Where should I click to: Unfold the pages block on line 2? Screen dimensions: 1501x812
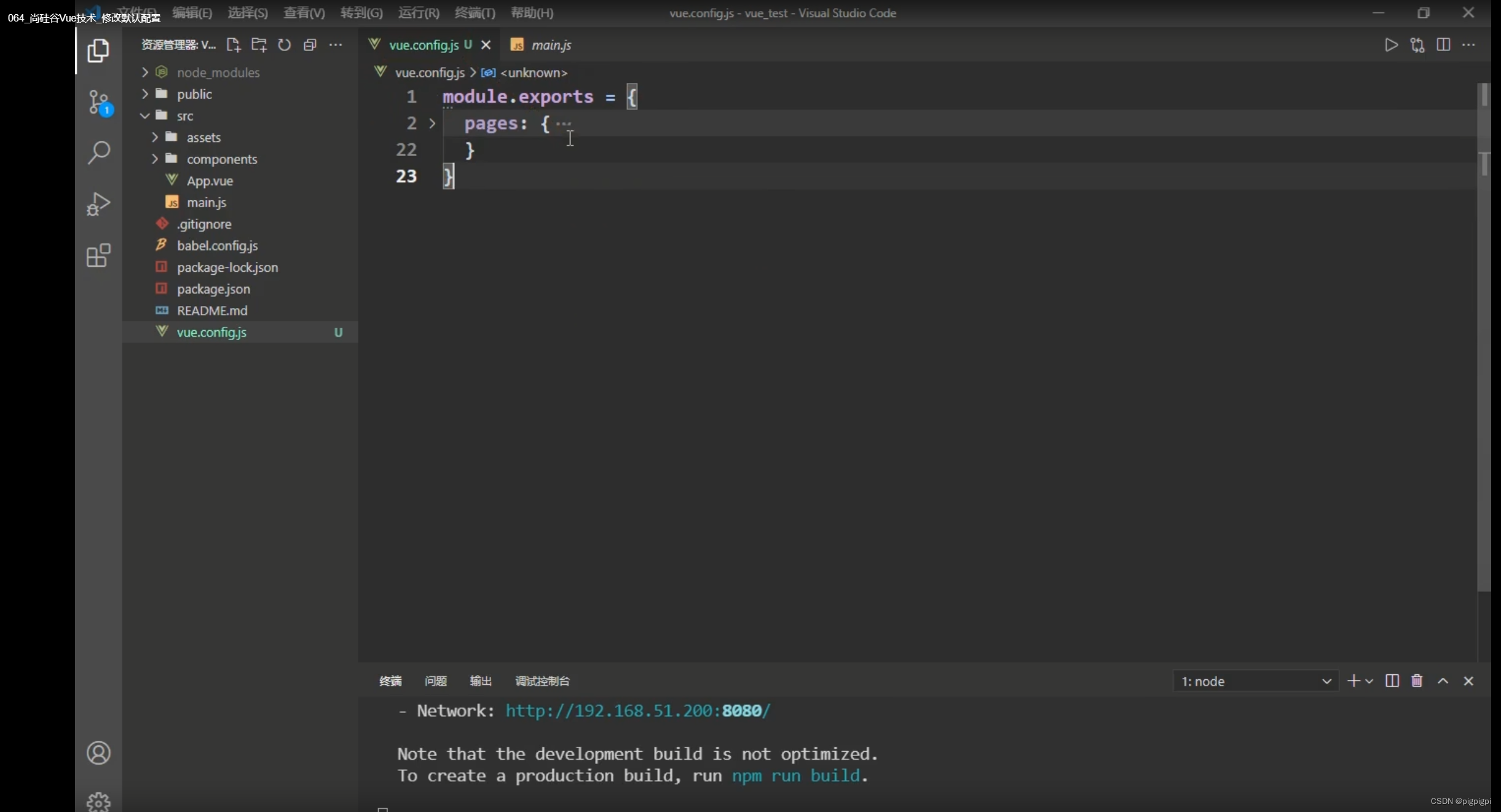pyautogui.click(x=432, y=124)
